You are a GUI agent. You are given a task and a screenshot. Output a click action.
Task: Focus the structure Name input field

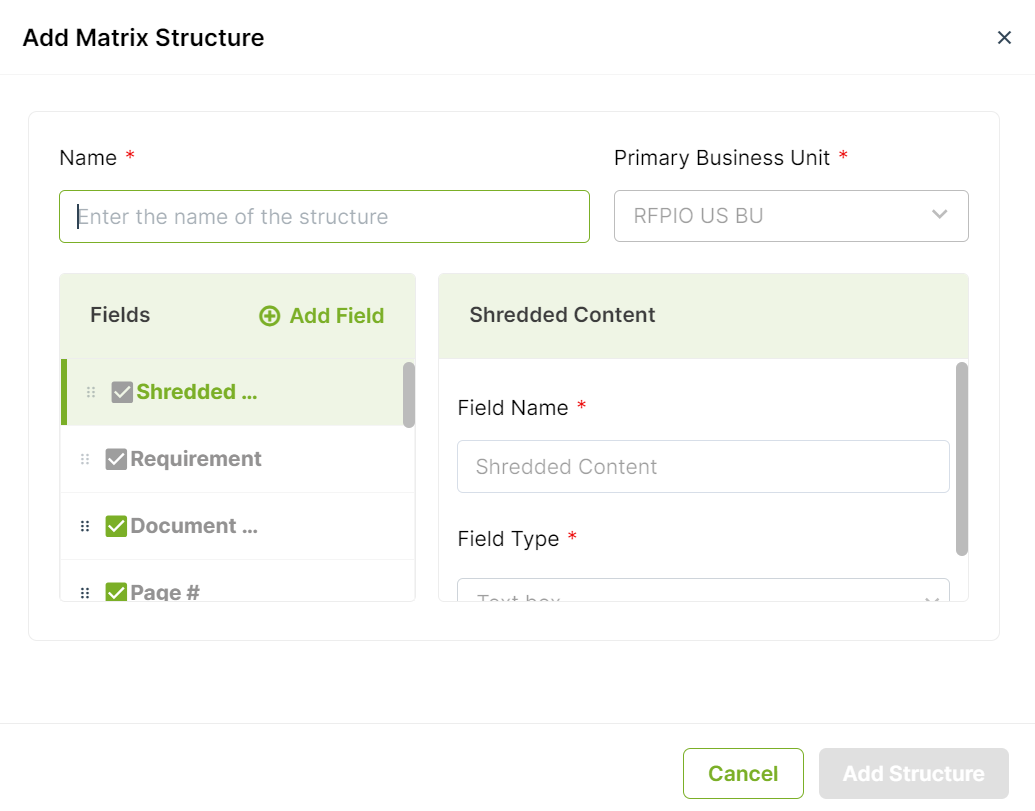click(324, 216)
